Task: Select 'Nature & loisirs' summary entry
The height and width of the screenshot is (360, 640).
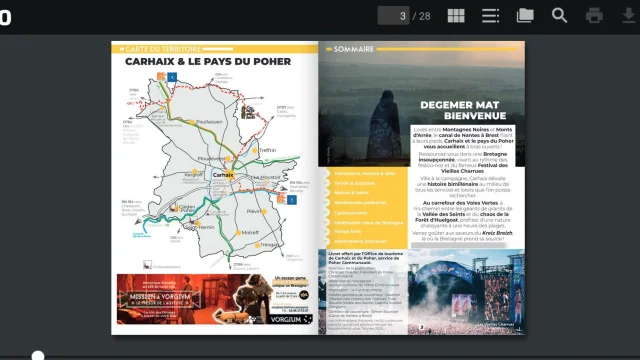Action: [351, 193]
